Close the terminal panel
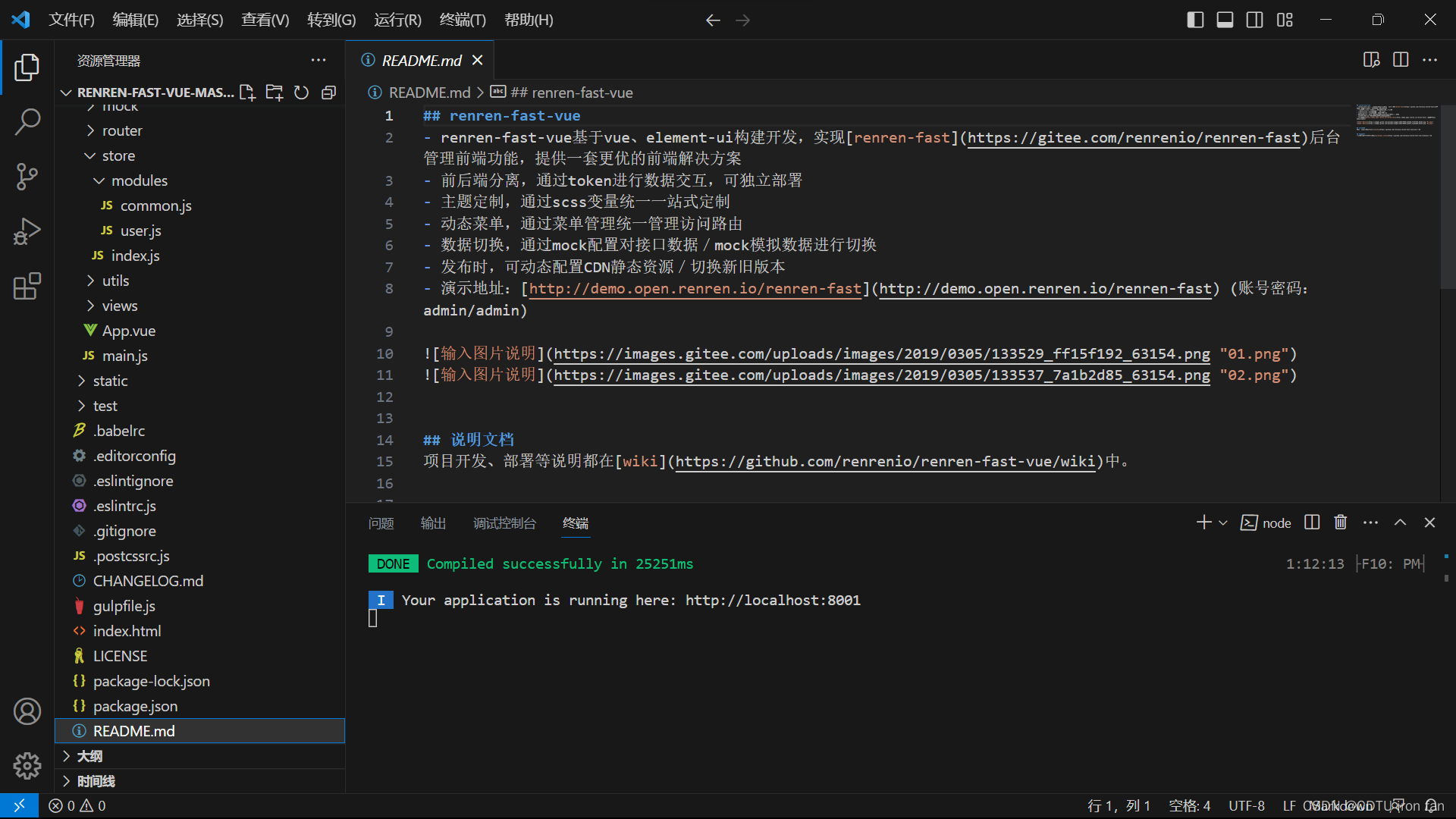Screen dimensions: 1456x819 1429,522
